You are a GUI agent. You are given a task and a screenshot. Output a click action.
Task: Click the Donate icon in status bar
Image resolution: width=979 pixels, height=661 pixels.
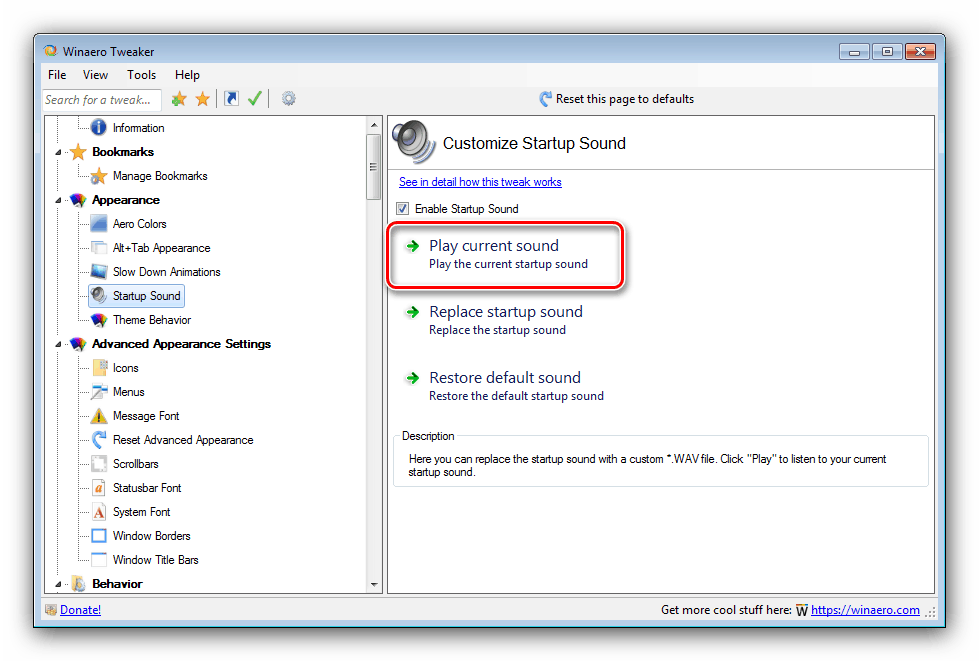(x=51, y=610)
